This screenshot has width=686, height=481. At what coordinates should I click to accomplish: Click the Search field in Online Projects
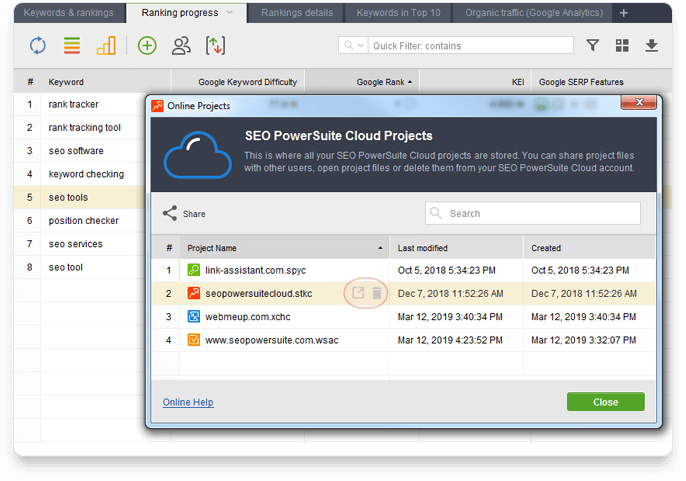coord(533,213)
